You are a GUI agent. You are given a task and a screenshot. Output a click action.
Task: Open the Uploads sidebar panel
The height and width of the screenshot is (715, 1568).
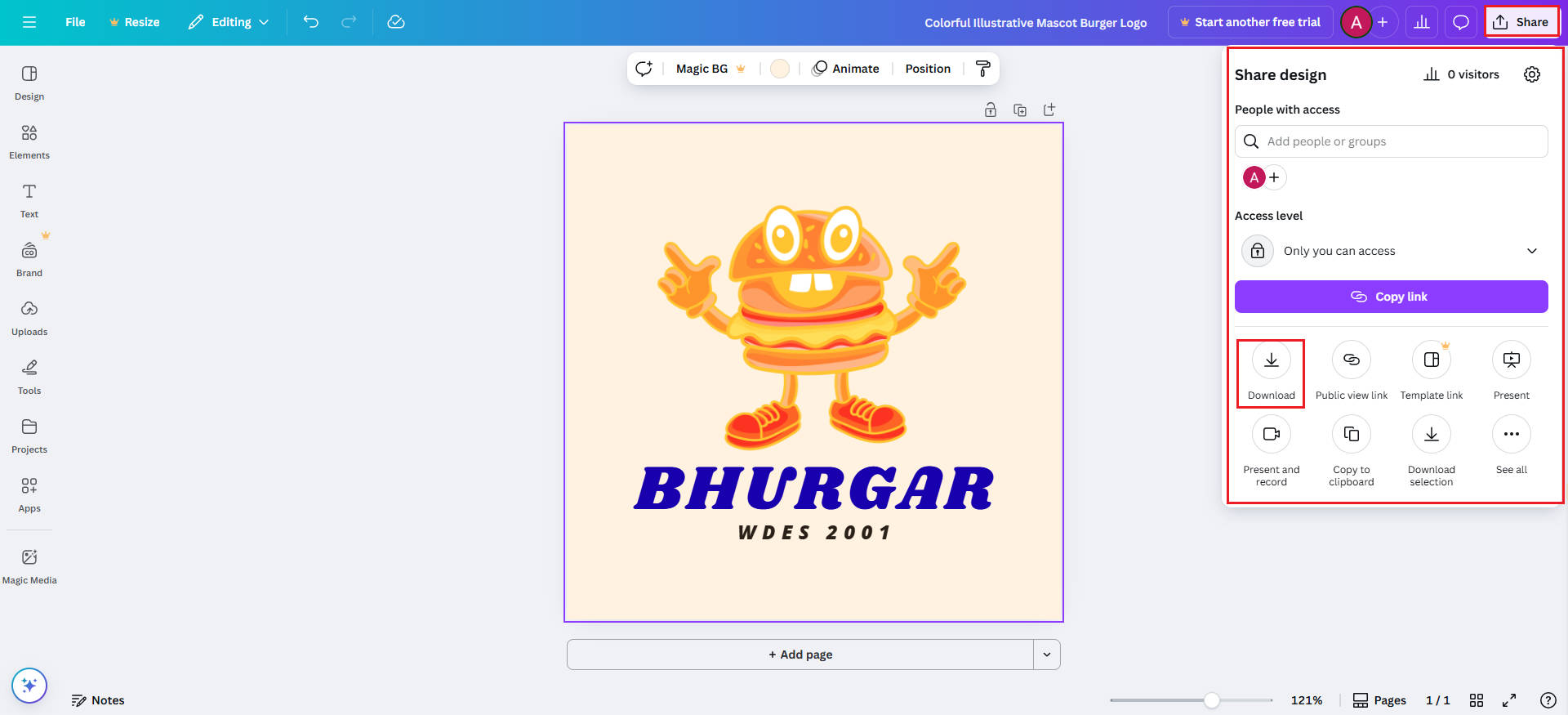tap(29, 317)
